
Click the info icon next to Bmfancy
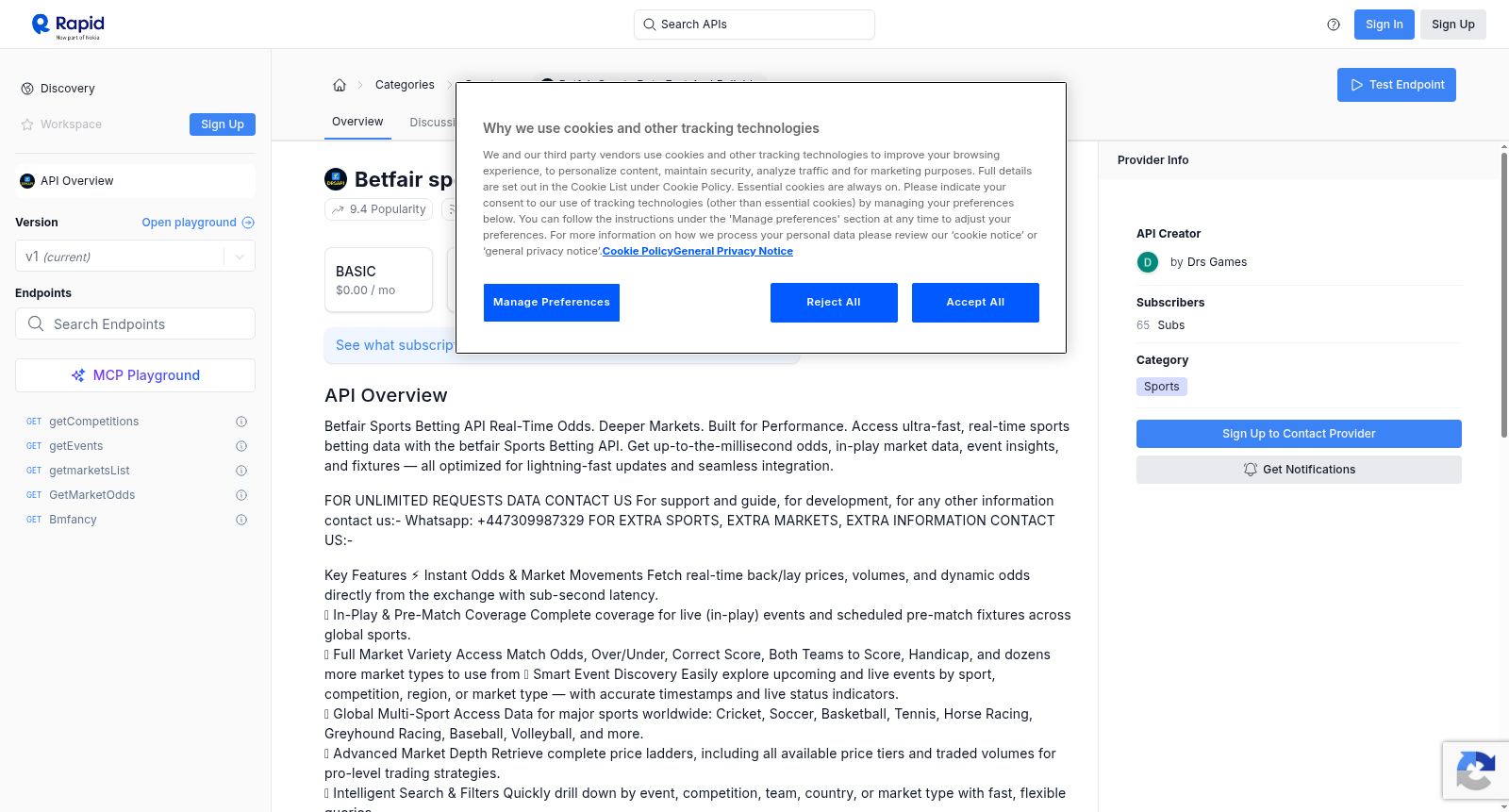tap(241, 520)
